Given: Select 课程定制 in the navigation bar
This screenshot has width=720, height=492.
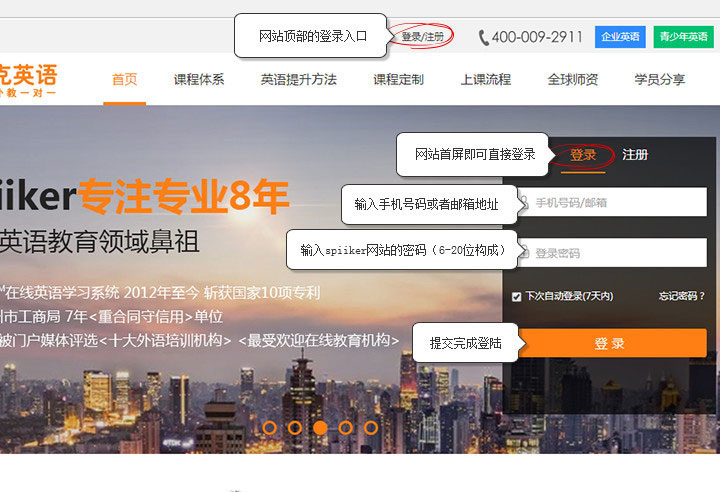Looking at the screenshot, I should (398, 80).
